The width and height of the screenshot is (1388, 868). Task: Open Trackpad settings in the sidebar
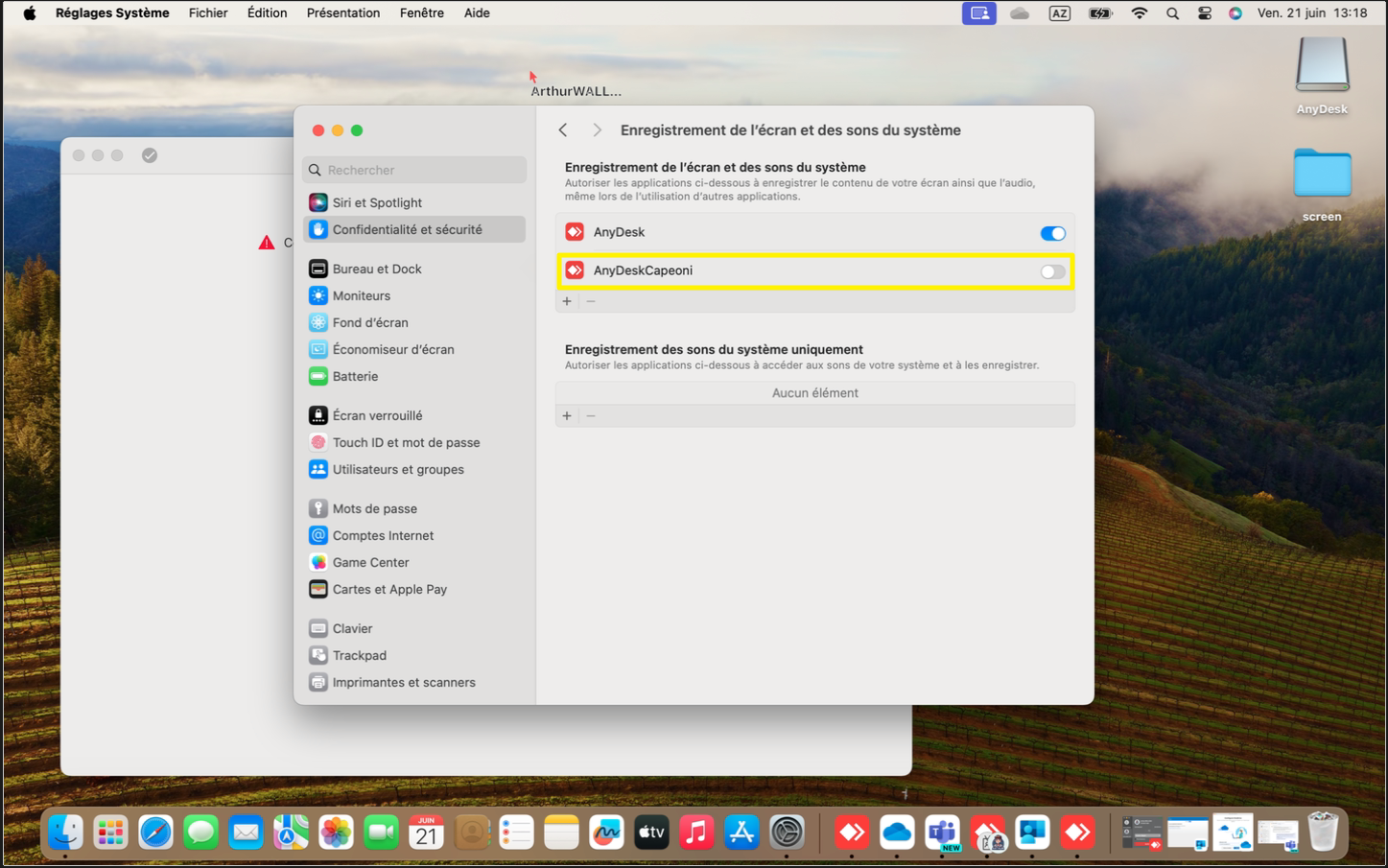tap(414, 655)
